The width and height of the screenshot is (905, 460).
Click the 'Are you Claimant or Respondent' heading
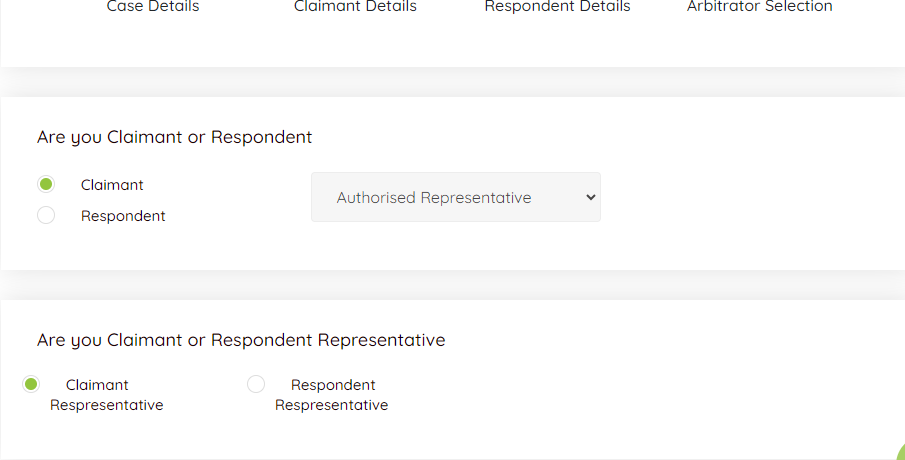(174, 137)
